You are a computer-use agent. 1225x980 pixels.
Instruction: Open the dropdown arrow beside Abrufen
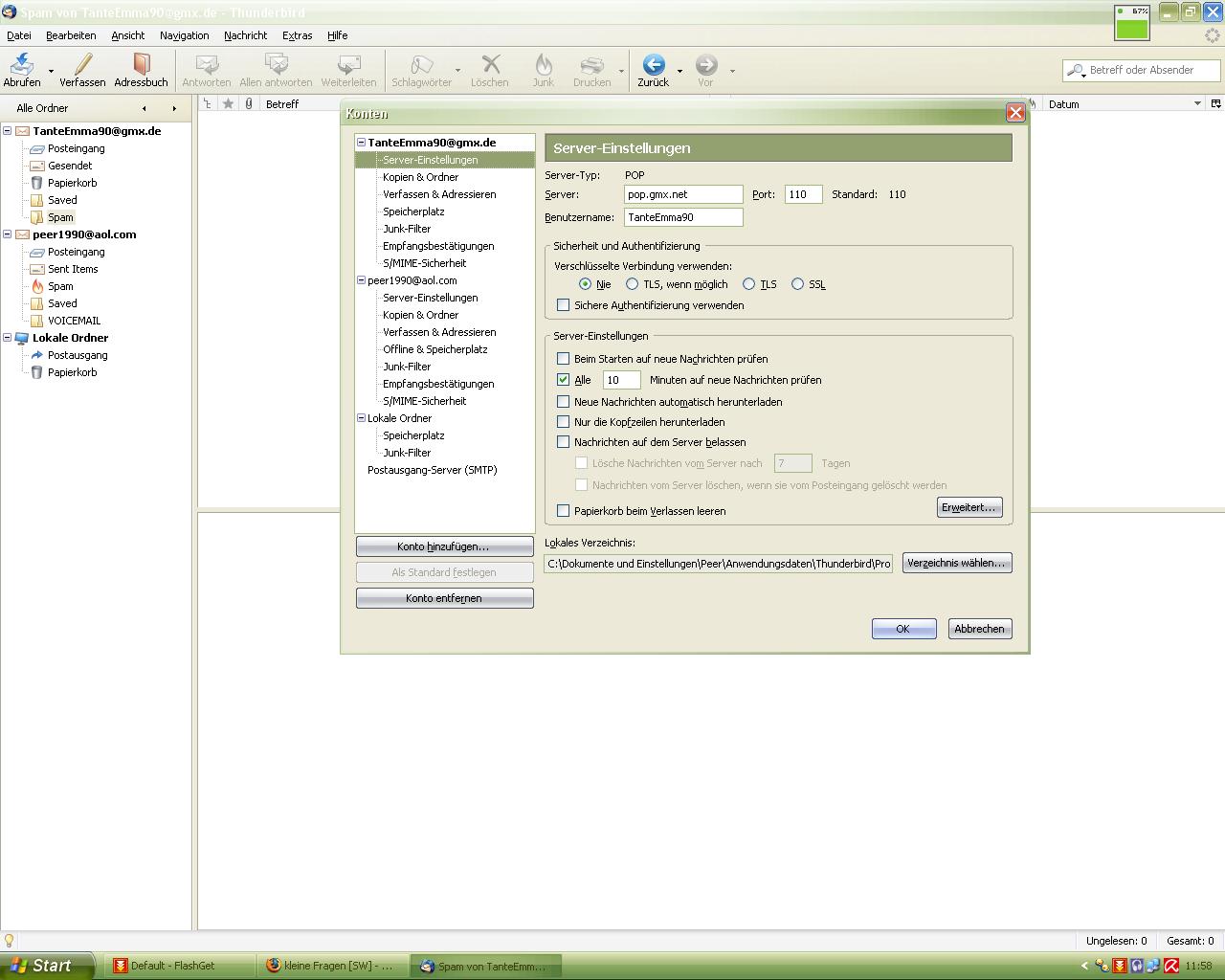click(x=51, y=71)
